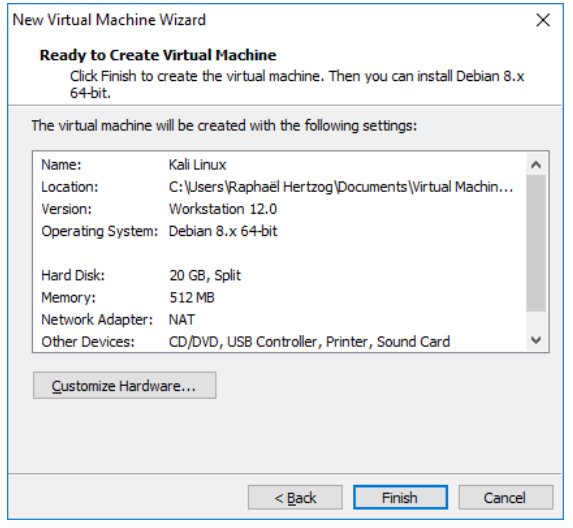
Task: Close the New Virtual Machine Wizard dialog
Action: coord(543,20)
